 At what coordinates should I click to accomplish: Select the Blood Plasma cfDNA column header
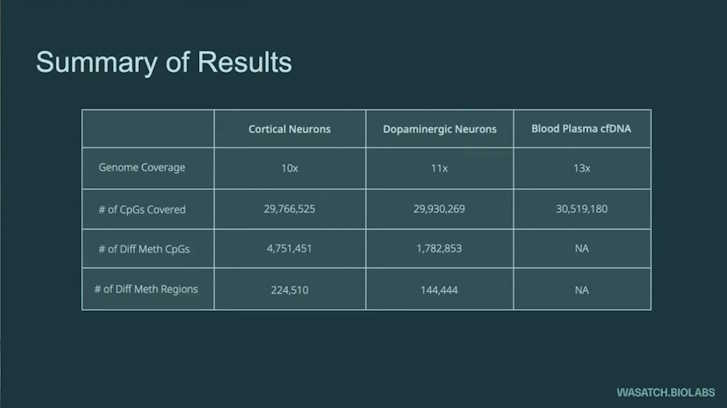point(582,129)
